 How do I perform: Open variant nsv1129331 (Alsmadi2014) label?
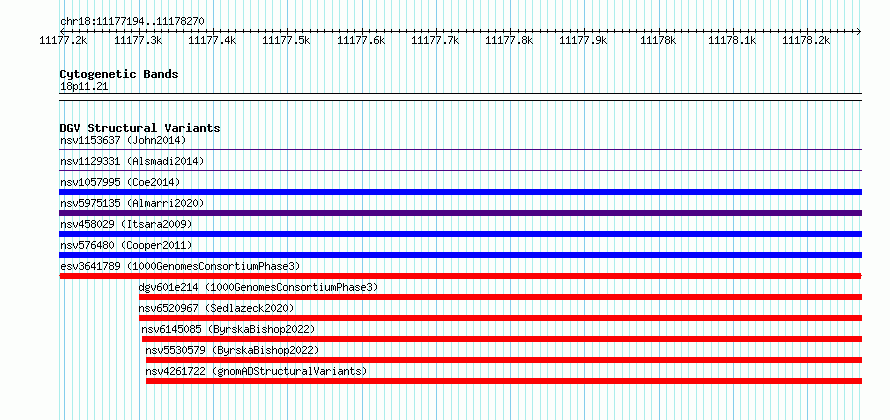click(132, 161)
